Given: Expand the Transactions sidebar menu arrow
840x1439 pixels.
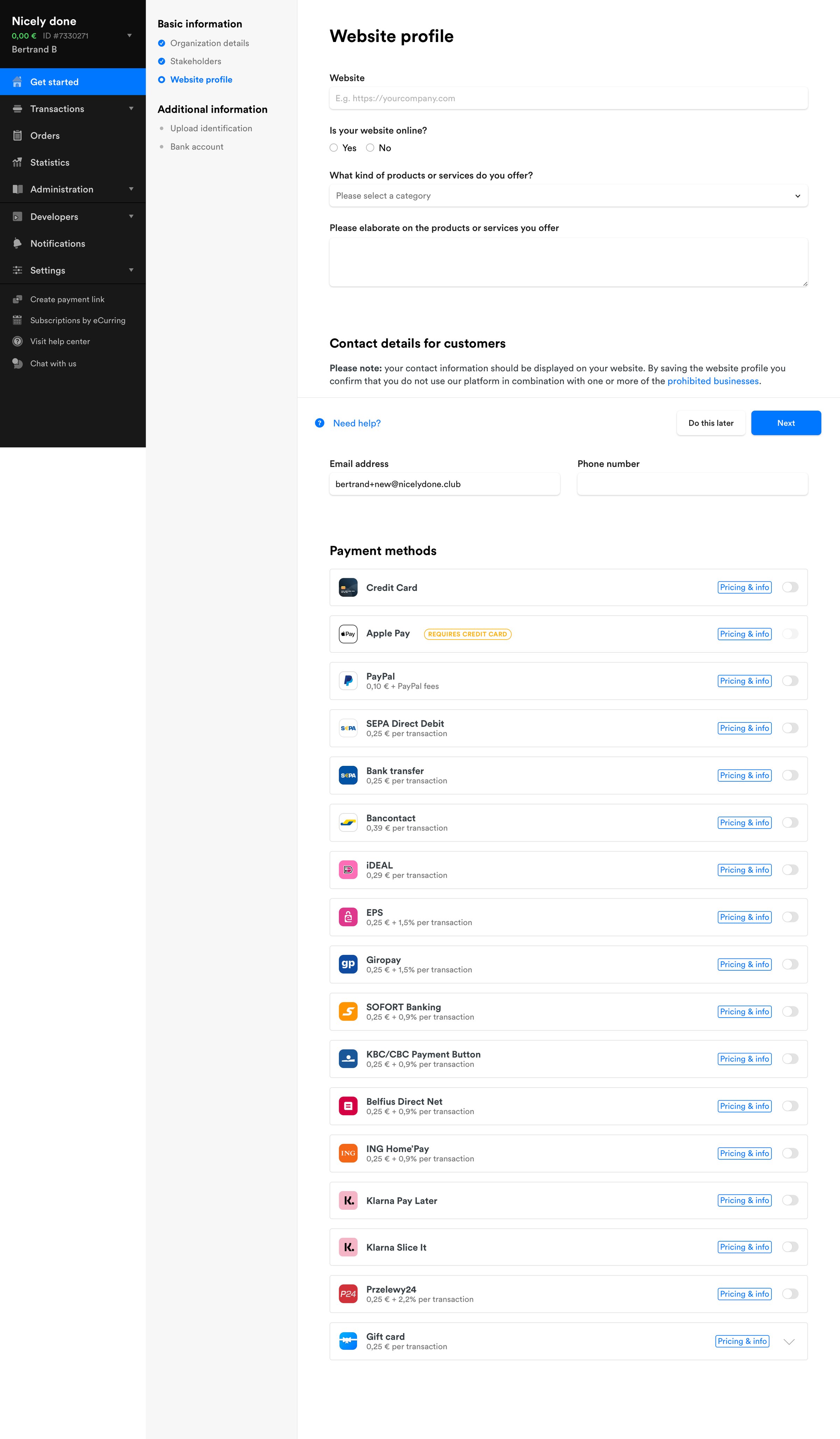Looking at the screenshot, I should point(131,109).
